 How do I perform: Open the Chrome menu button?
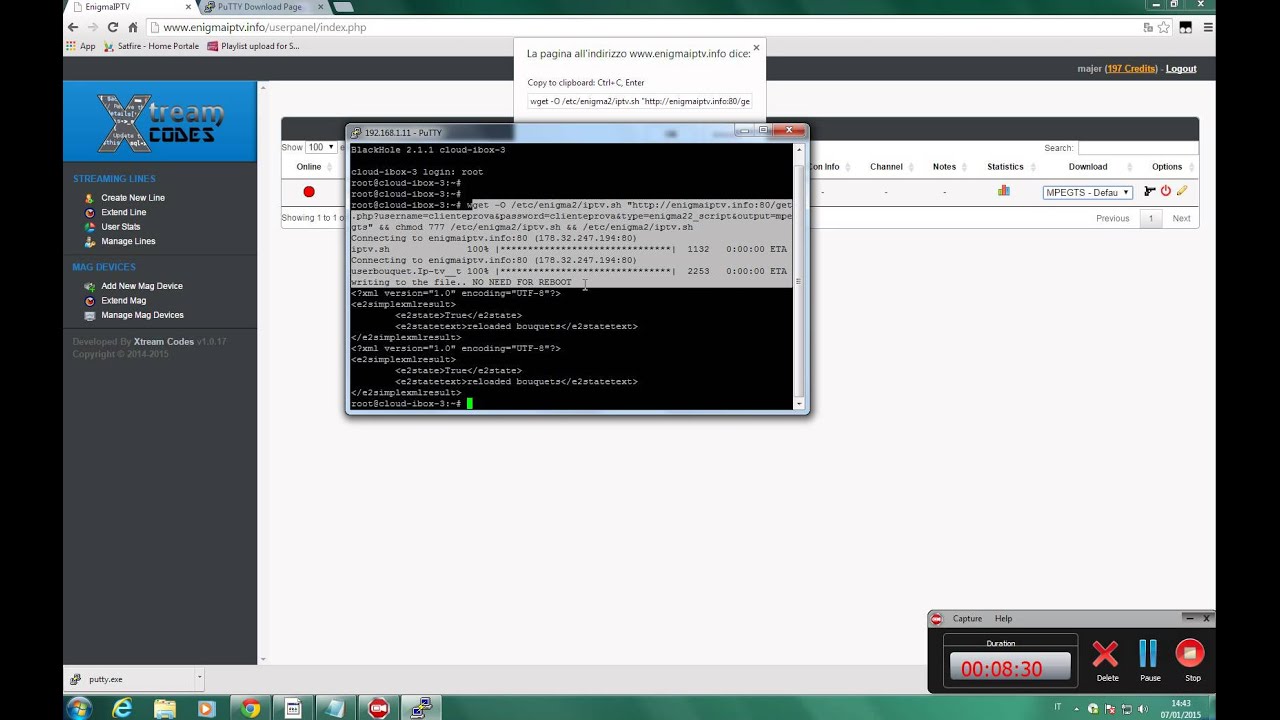(x=1208, y=27)
